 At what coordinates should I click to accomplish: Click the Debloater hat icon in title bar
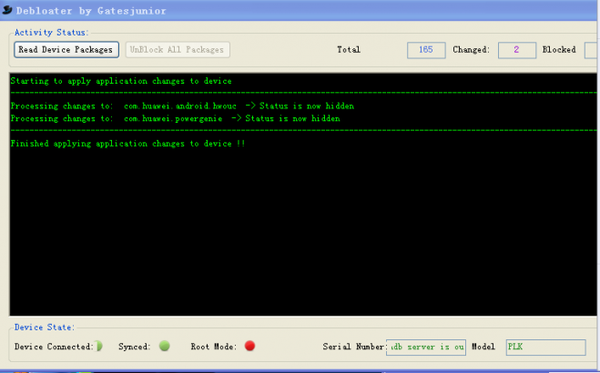click(7, 10)
